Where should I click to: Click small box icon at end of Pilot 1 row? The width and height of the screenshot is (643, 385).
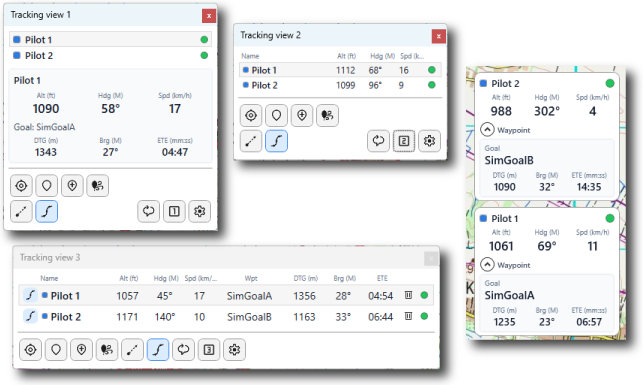point(408,295)
